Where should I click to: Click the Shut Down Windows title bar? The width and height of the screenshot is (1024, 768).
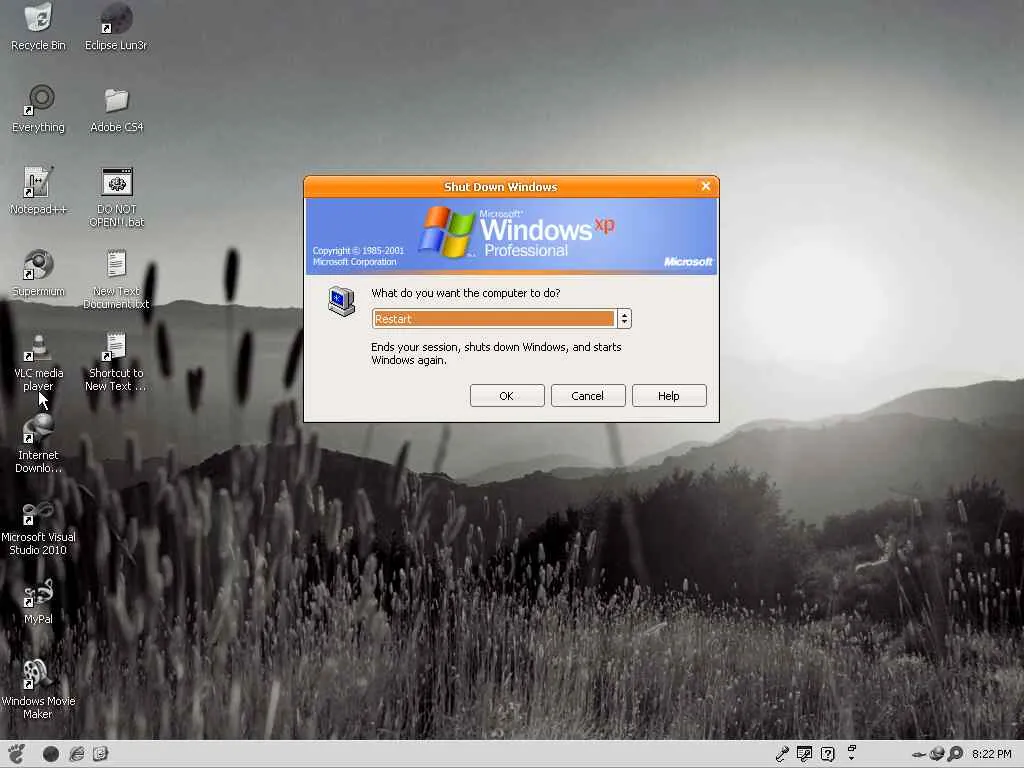click(501, 187)
